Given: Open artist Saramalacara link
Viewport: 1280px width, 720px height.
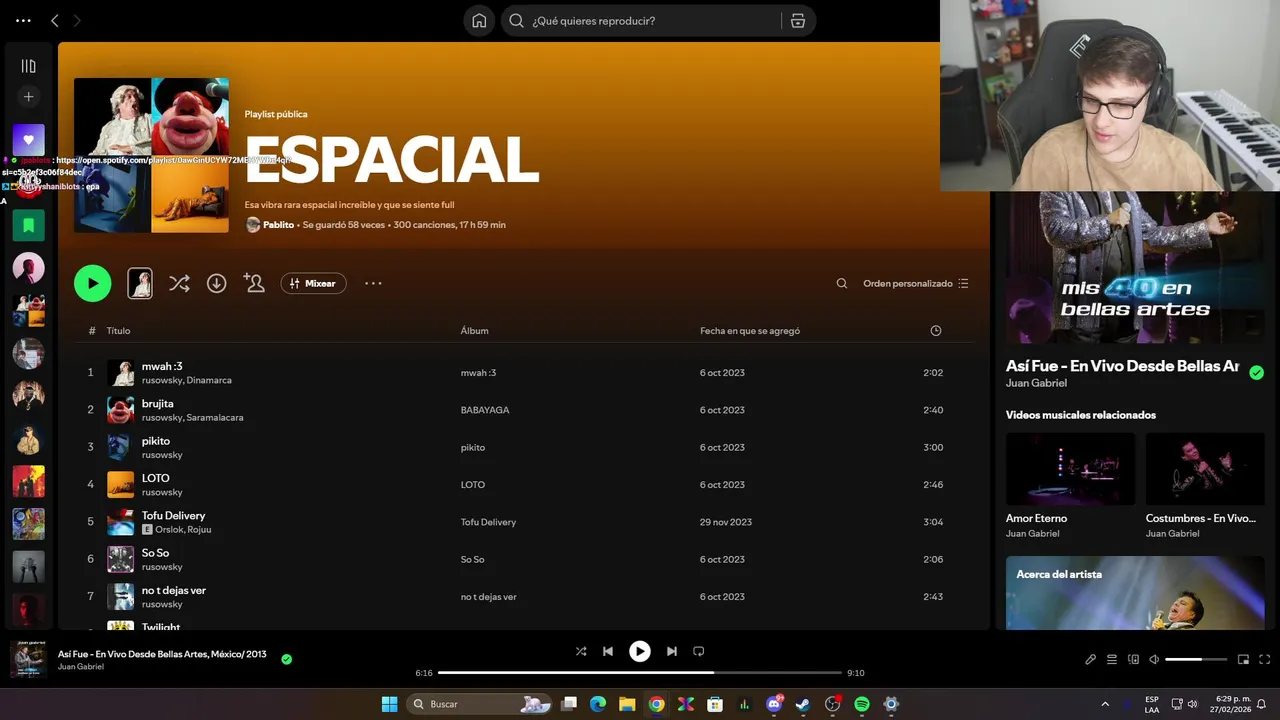Looking at the screenshot, I should 215,417.
